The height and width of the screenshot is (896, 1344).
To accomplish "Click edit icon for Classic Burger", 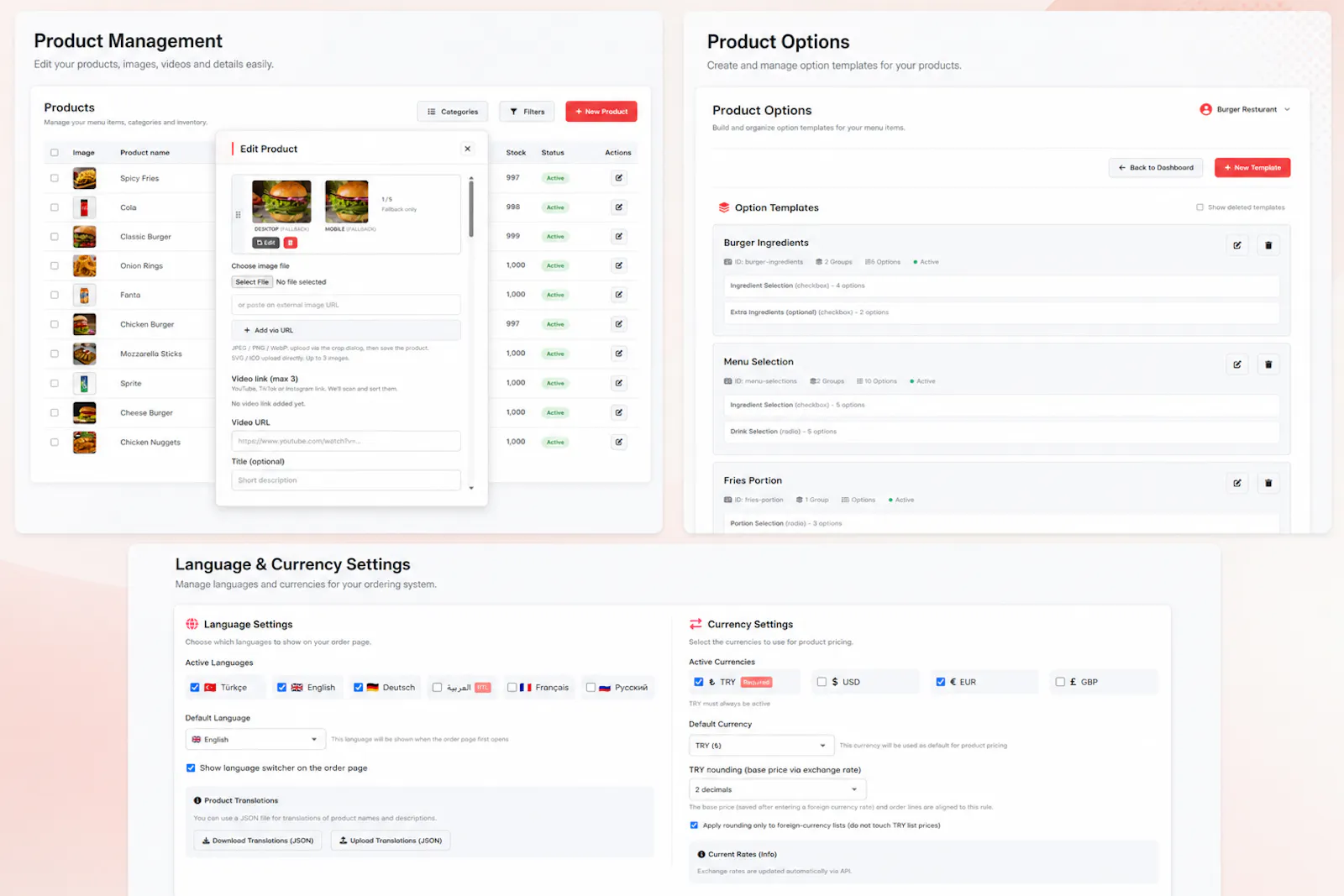I will [x=619, y=237].
